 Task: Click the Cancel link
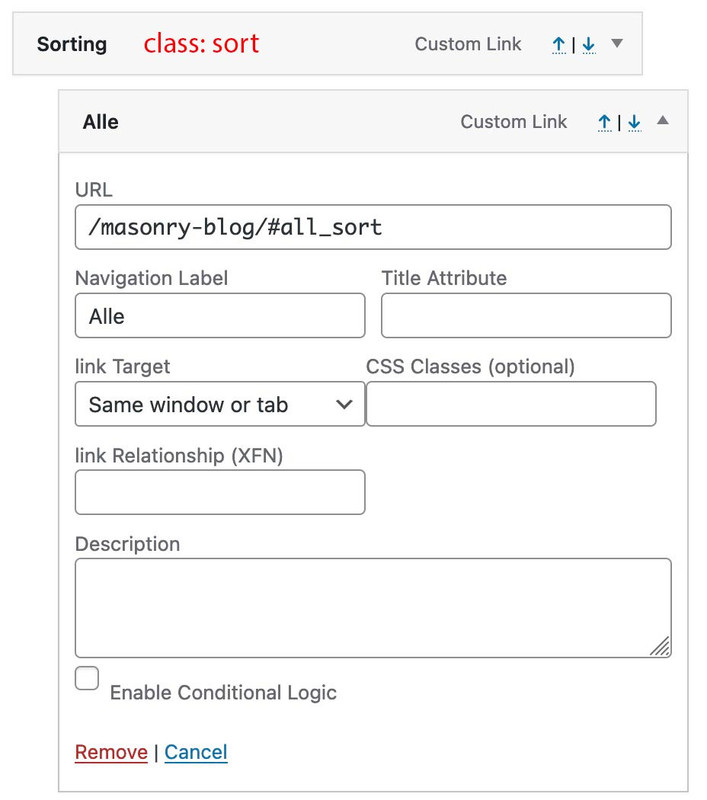pos(196,752)
